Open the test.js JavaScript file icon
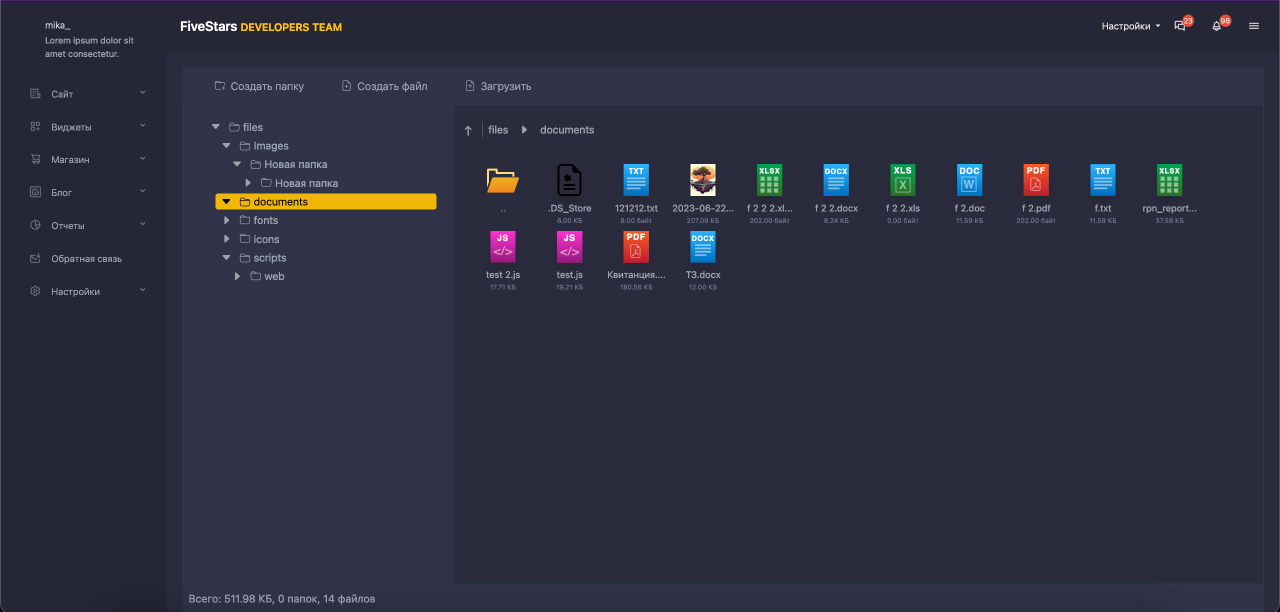 [x=569, y=246]
